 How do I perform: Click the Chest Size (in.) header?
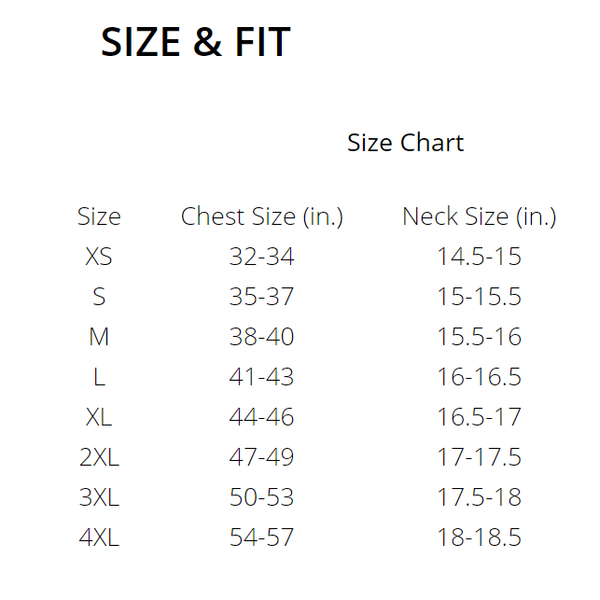[262, 216]
